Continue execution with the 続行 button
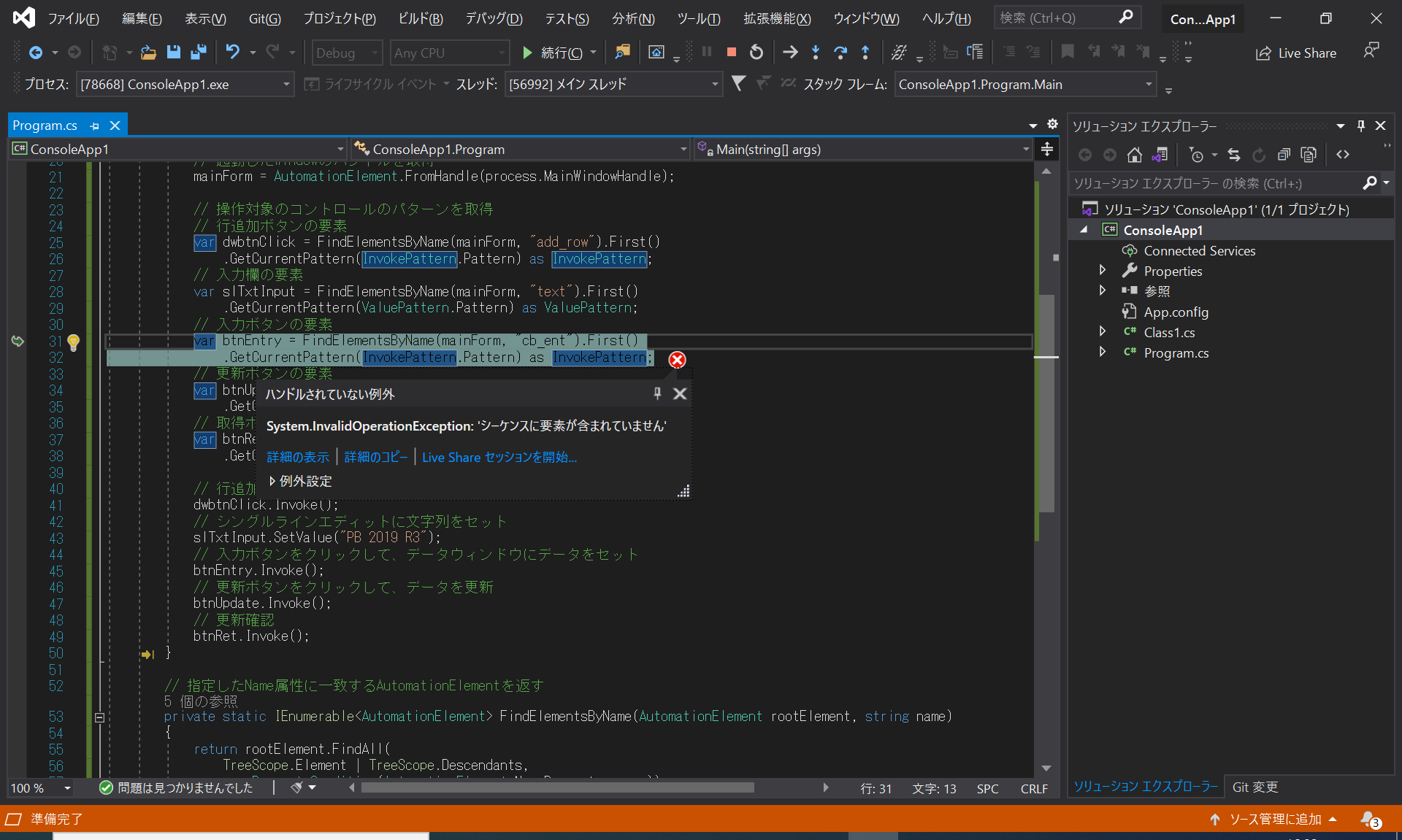Image resolution: width=1402 pixels, height=840 pixels. 559,52
